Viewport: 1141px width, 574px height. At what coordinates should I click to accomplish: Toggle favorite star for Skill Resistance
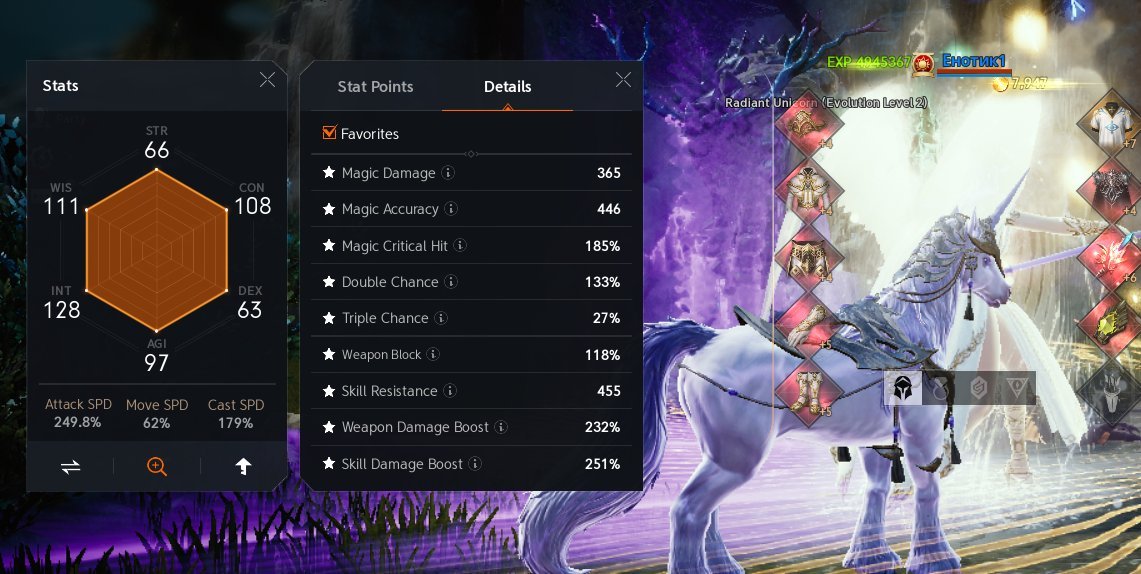(329, 391)
